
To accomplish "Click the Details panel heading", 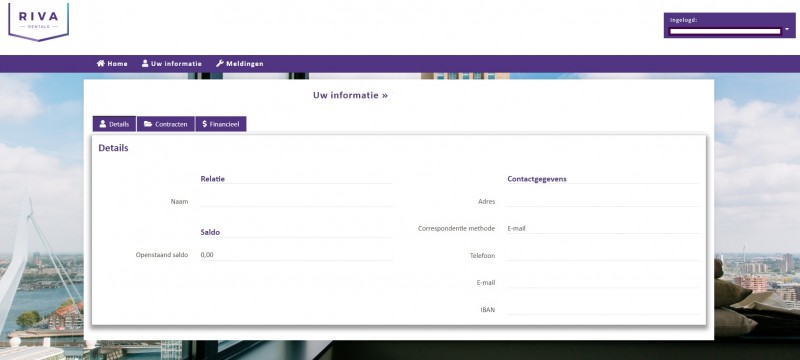I will pos(113,148).
